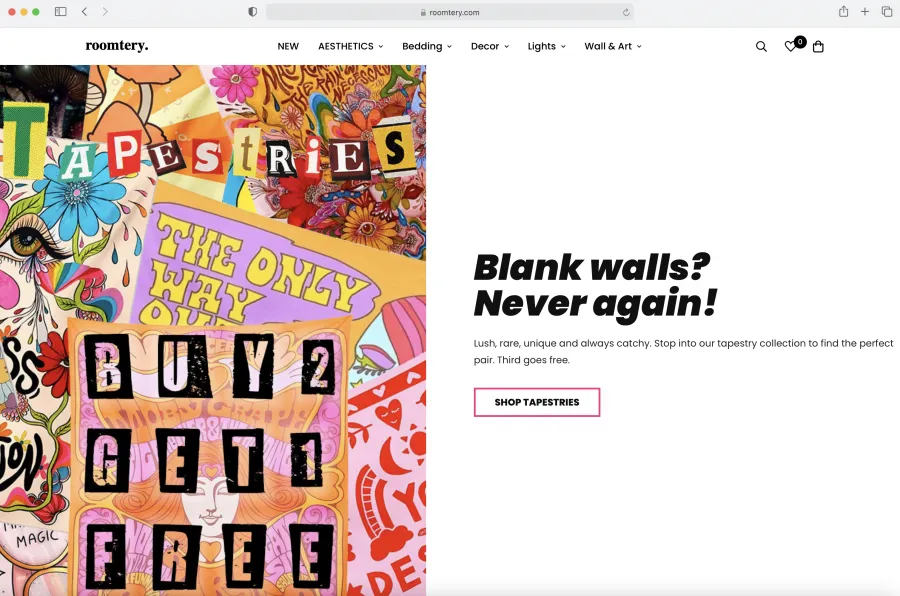Image resolution: width=900 pixels, height=596 pixels.
Task: Click the tapestries promo banner image
Action: (x=213, y=330)
